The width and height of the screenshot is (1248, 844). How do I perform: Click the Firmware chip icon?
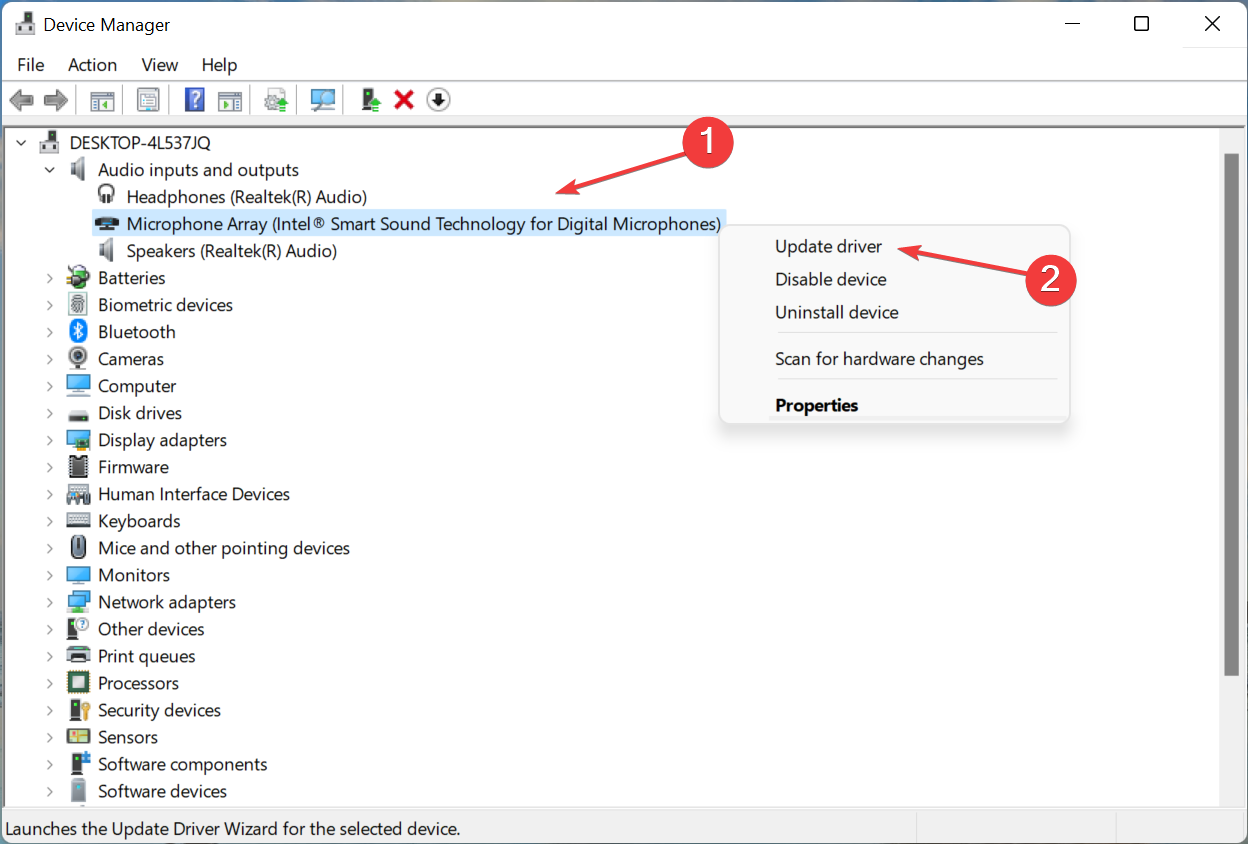click(78, 467)
